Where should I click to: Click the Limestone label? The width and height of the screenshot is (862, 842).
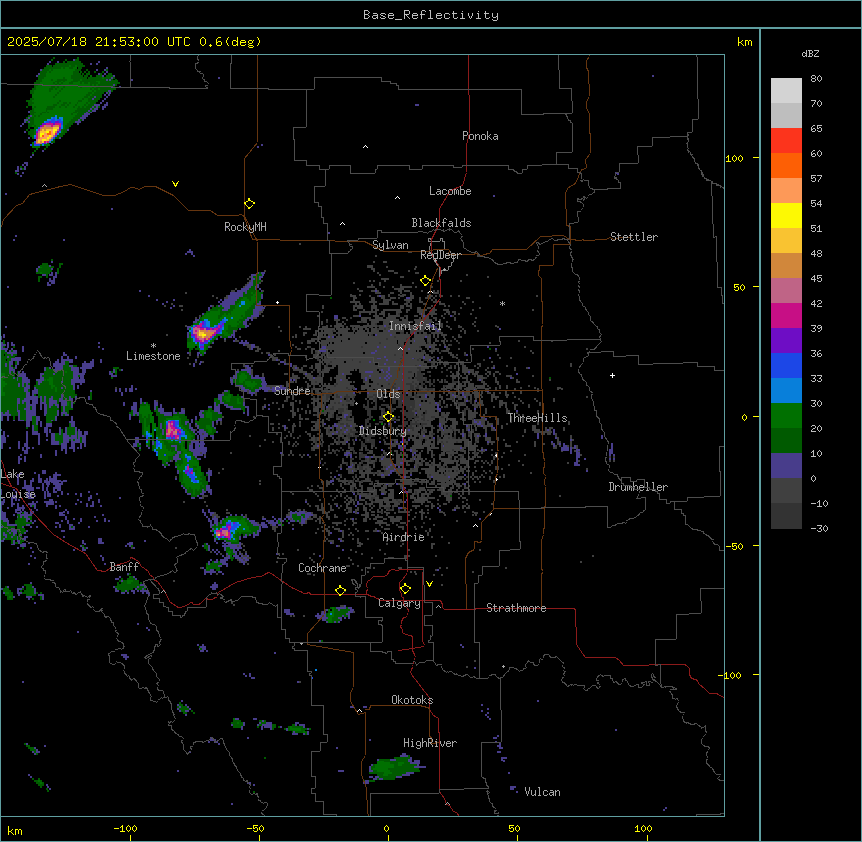pyautogui.click(x=153, y=356)
